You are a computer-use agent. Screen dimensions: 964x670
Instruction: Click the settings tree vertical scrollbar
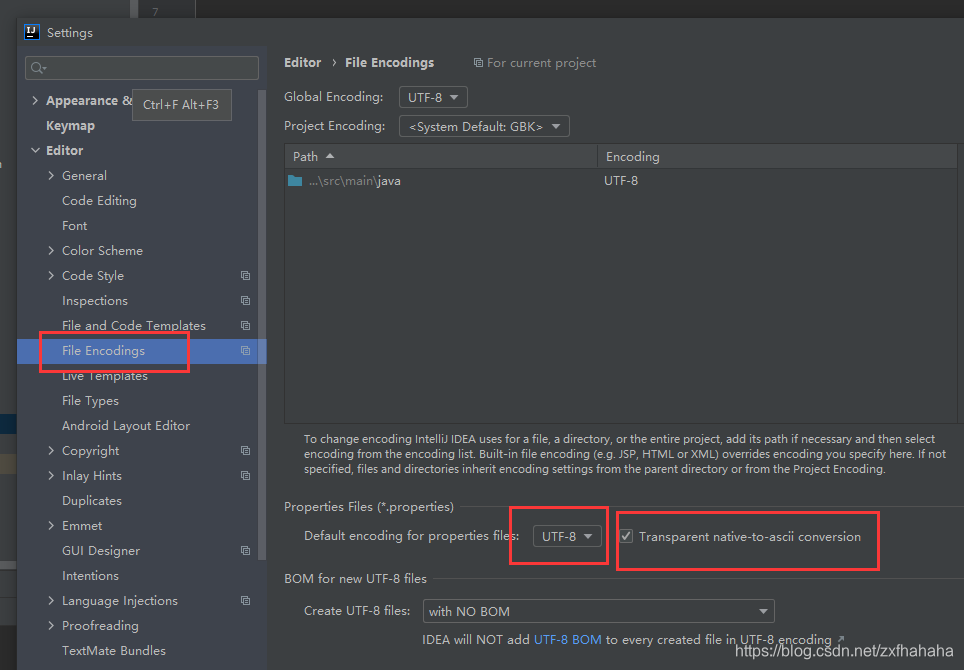262,325
